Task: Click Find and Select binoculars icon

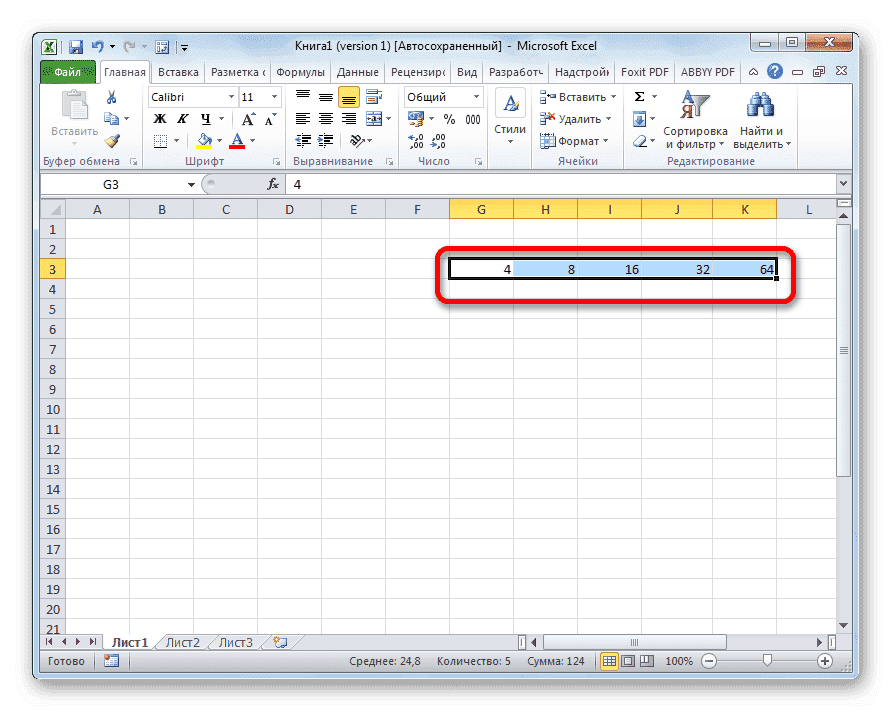Action: click(758, 105)
